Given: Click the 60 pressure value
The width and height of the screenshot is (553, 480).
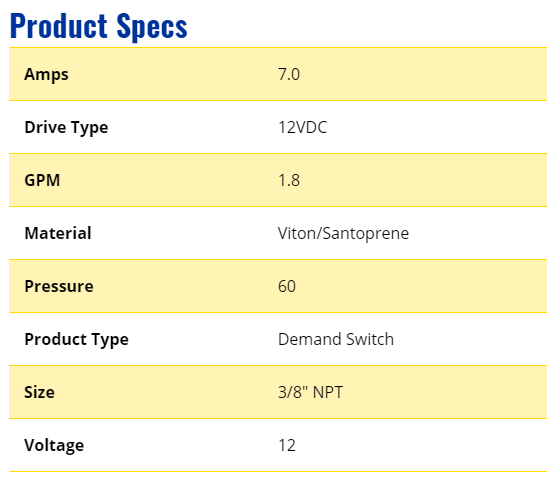Looking at the screenshot, I should (287, 286).
